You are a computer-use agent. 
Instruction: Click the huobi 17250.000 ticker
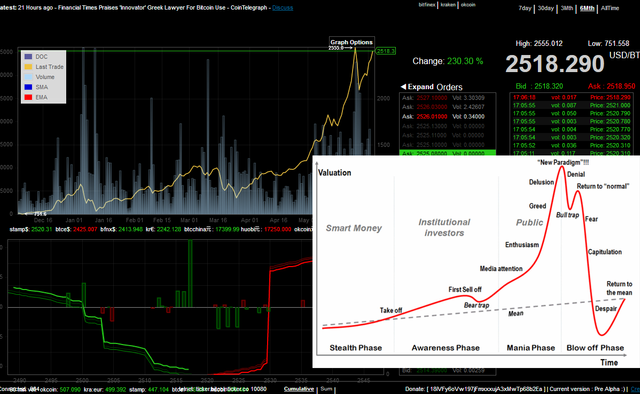pyautogui.click(x=266, y=229)
